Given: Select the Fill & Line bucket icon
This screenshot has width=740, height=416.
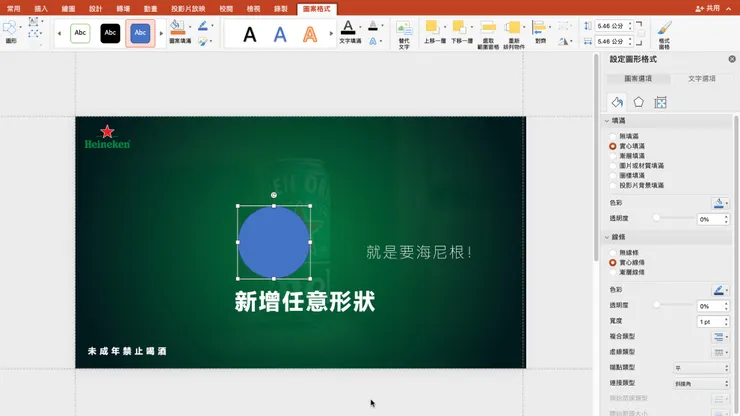Looking at the screenshot, I should tap(617, 102).
